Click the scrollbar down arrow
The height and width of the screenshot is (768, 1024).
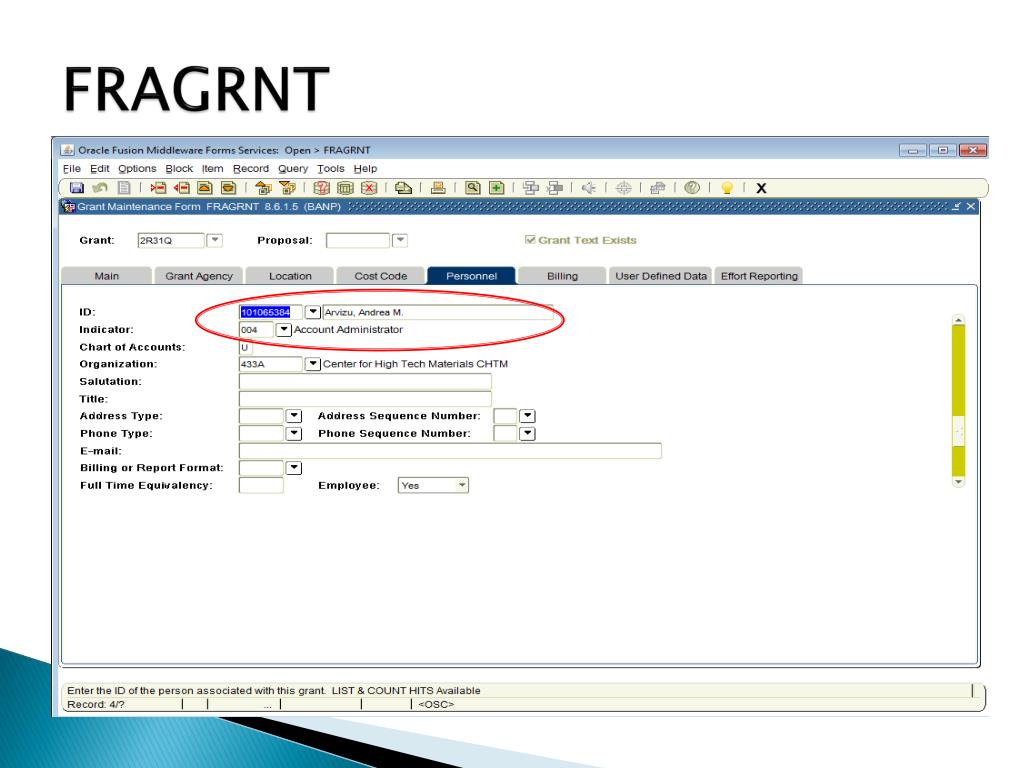tap(958, 482)
